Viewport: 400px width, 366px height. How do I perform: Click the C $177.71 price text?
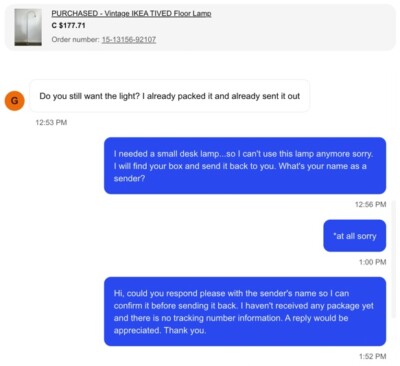69,26
